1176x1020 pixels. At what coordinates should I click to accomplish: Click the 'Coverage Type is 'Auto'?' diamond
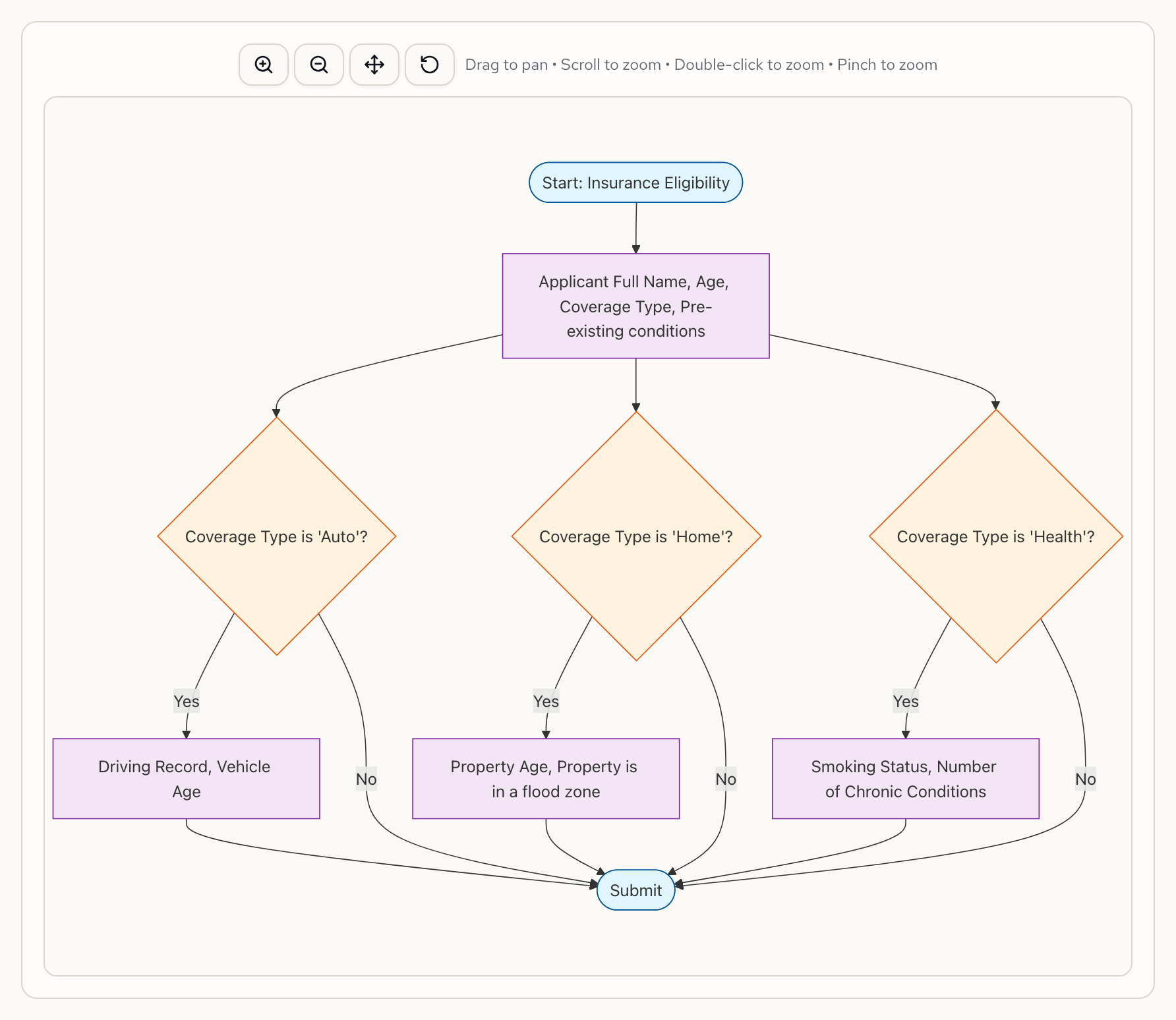tap(277, 536)
